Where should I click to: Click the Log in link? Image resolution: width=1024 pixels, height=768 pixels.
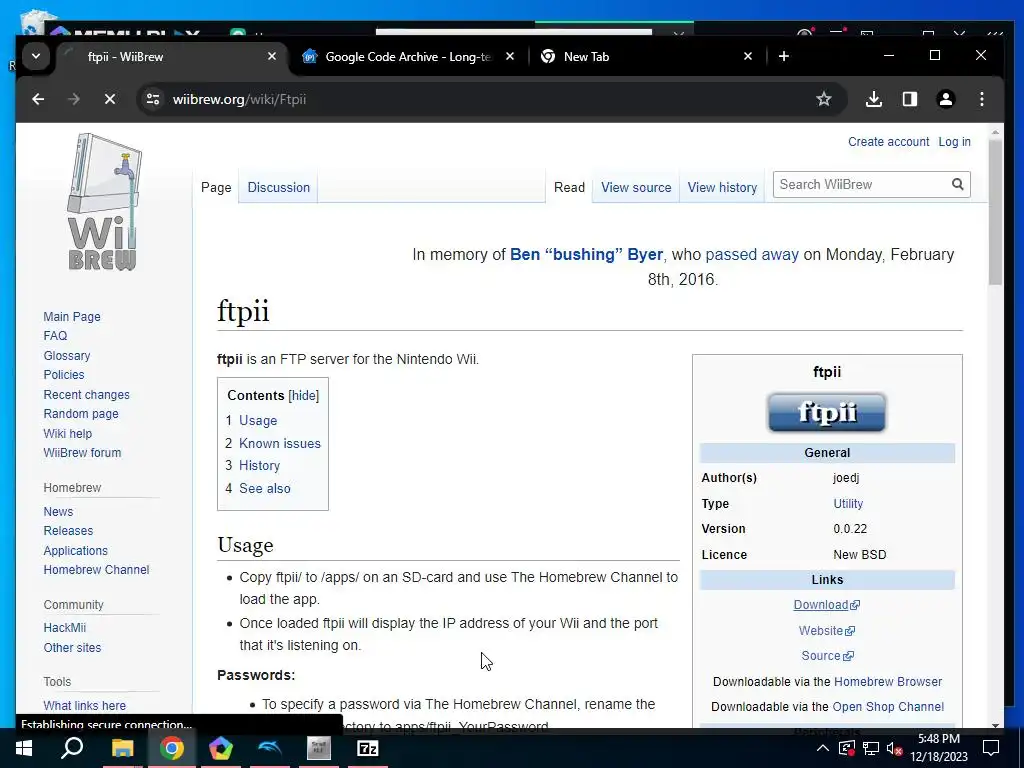tap(954, 142)
